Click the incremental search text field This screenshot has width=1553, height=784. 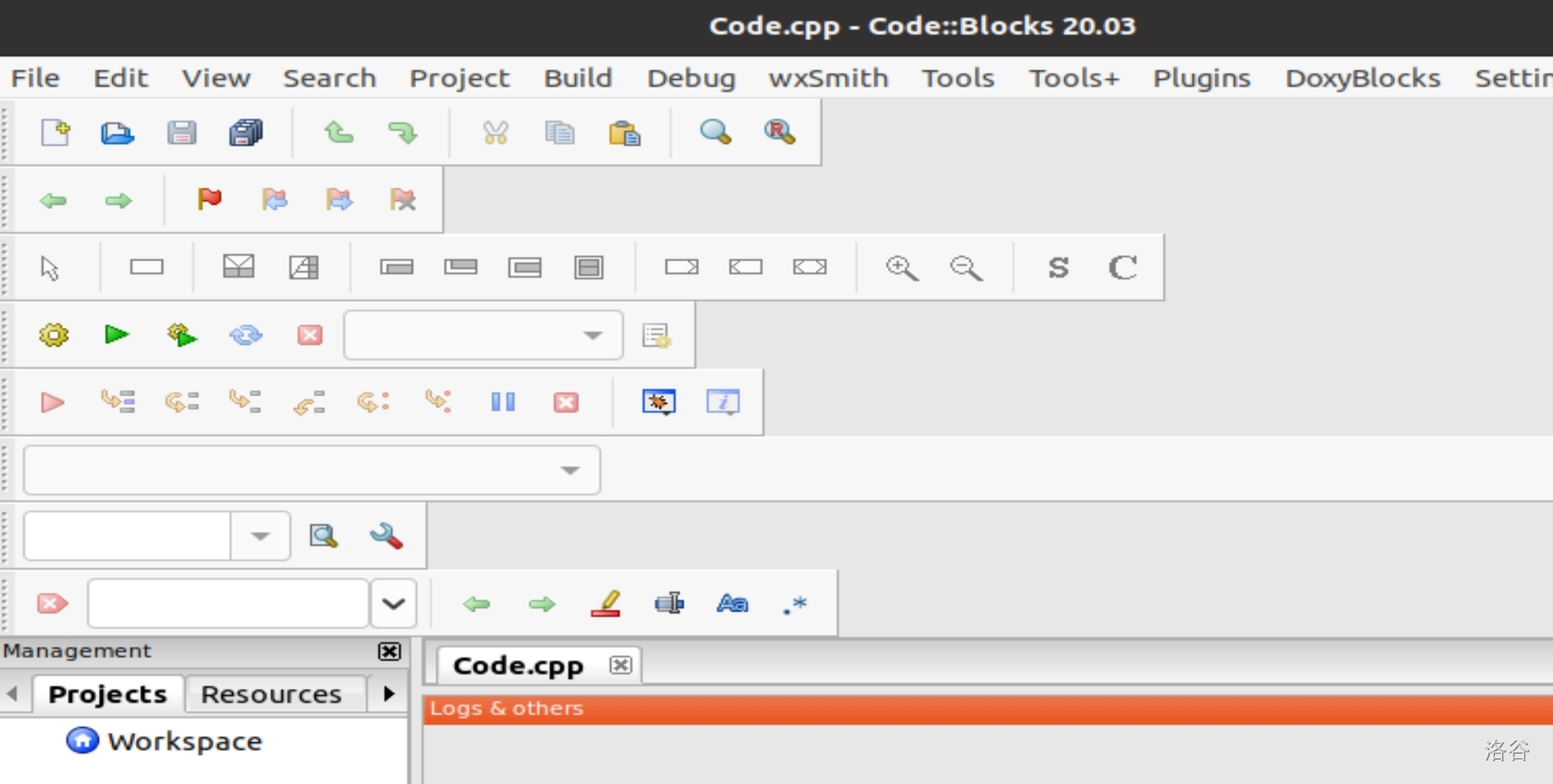point(228,603)
